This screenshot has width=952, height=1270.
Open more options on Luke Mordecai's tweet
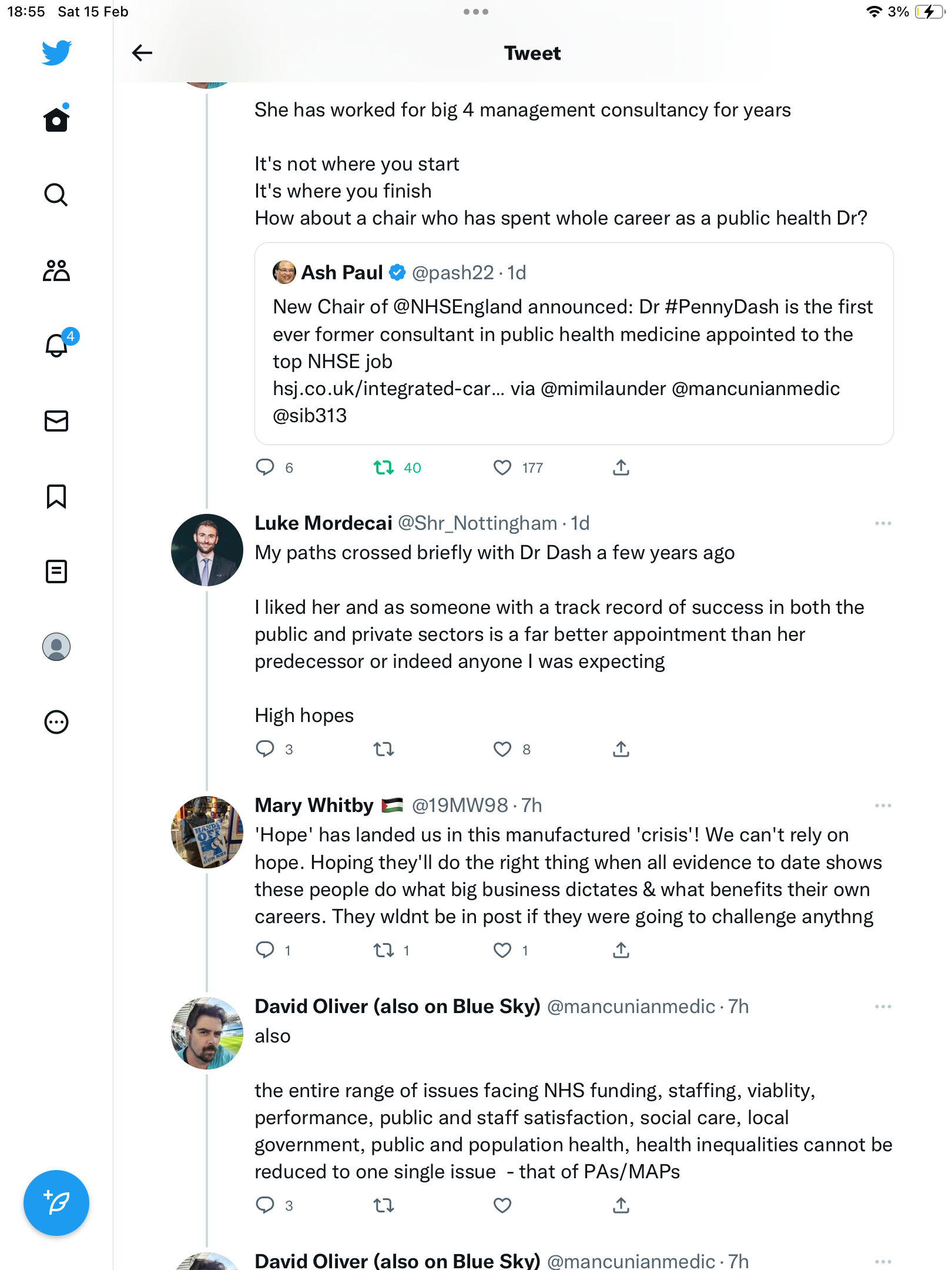coord(883,523)
